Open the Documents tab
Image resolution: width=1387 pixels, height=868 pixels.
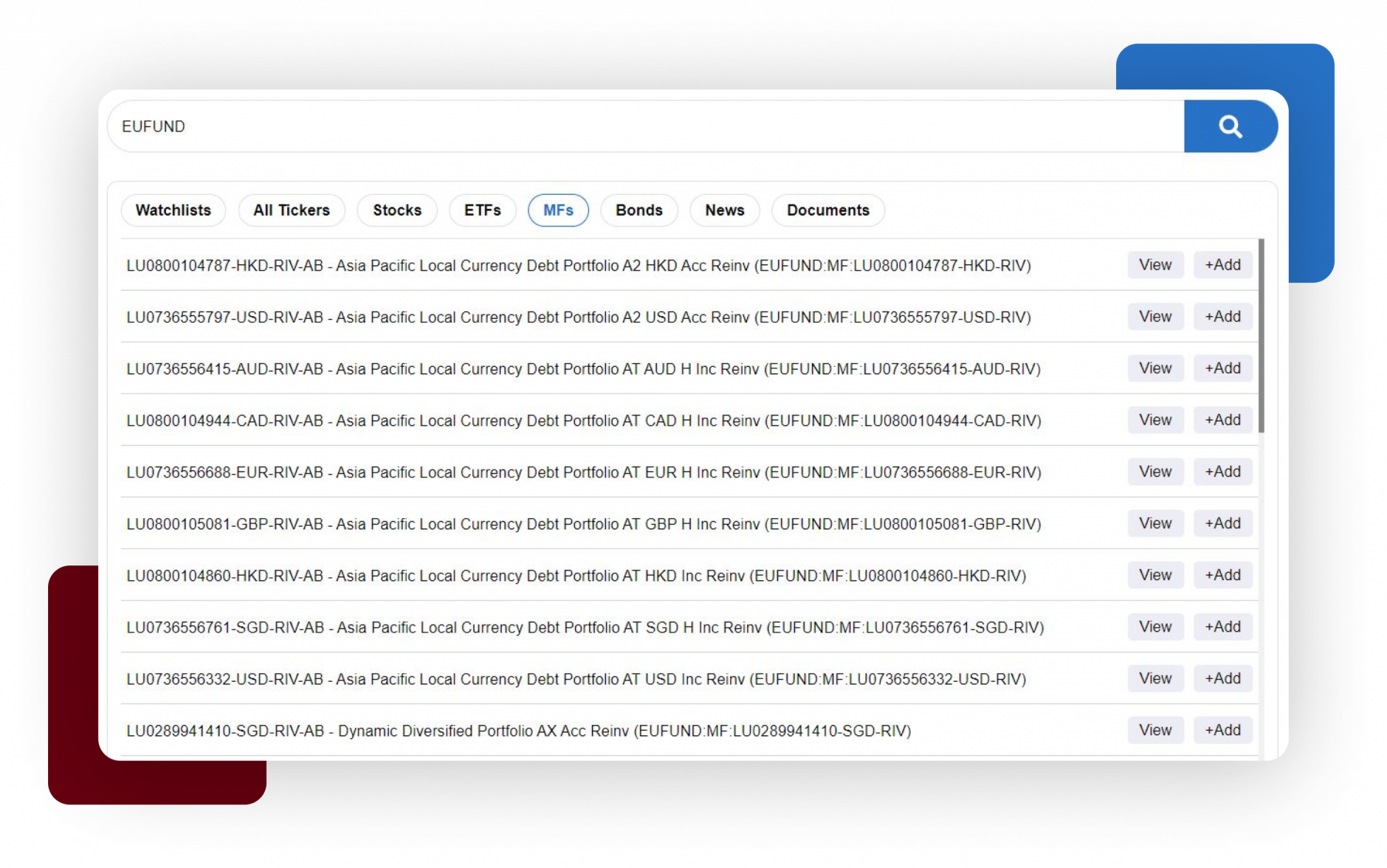pos(828,210)
